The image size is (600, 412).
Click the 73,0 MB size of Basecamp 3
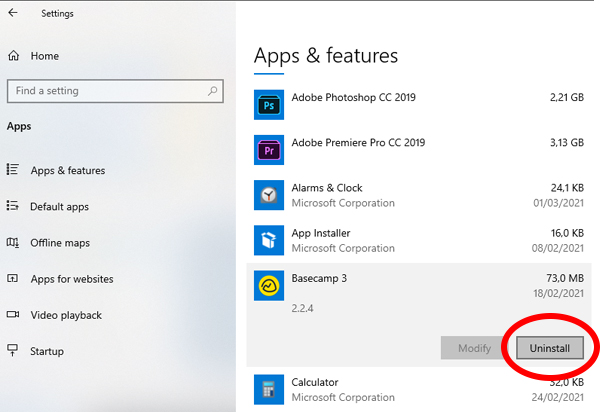click(x=565, y=278)
